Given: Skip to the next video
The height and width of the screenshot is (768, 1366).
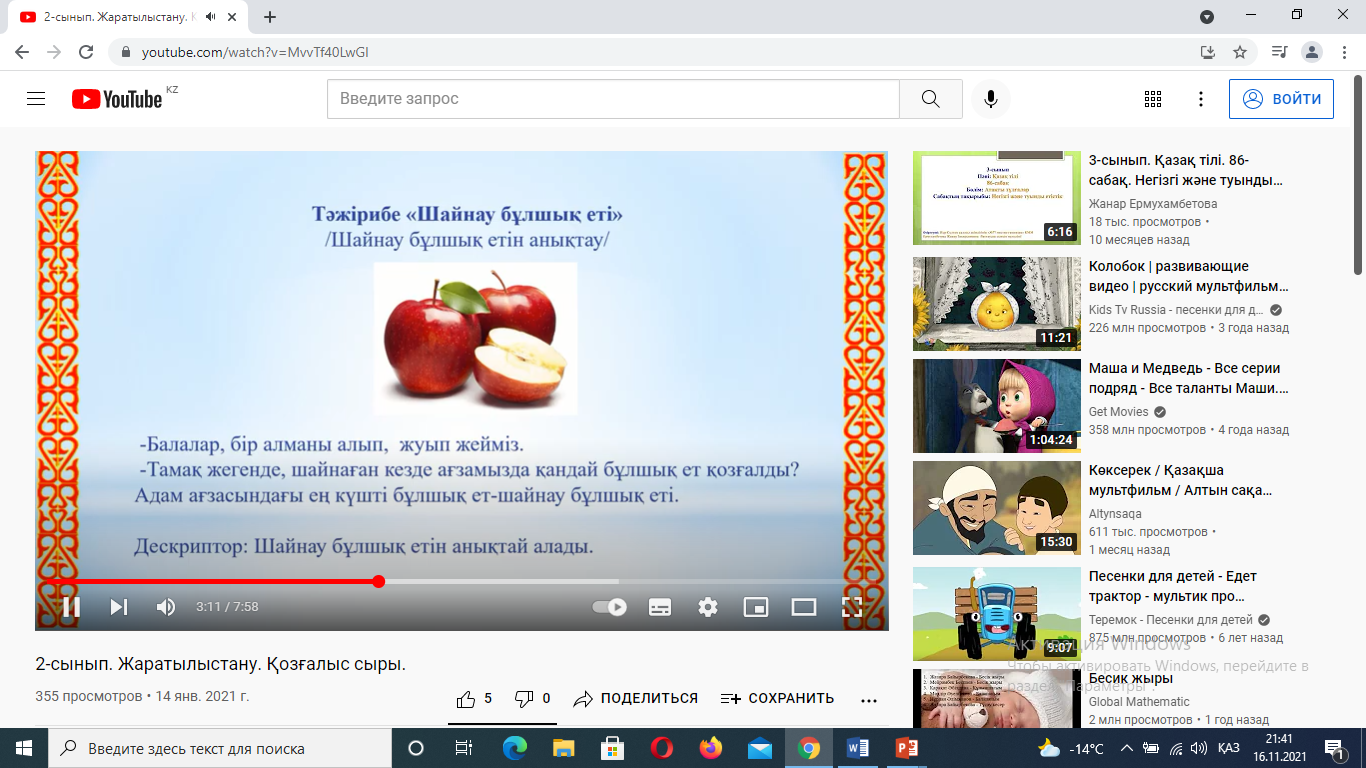Looking at the screenshot, I should [x=119, y=606].
